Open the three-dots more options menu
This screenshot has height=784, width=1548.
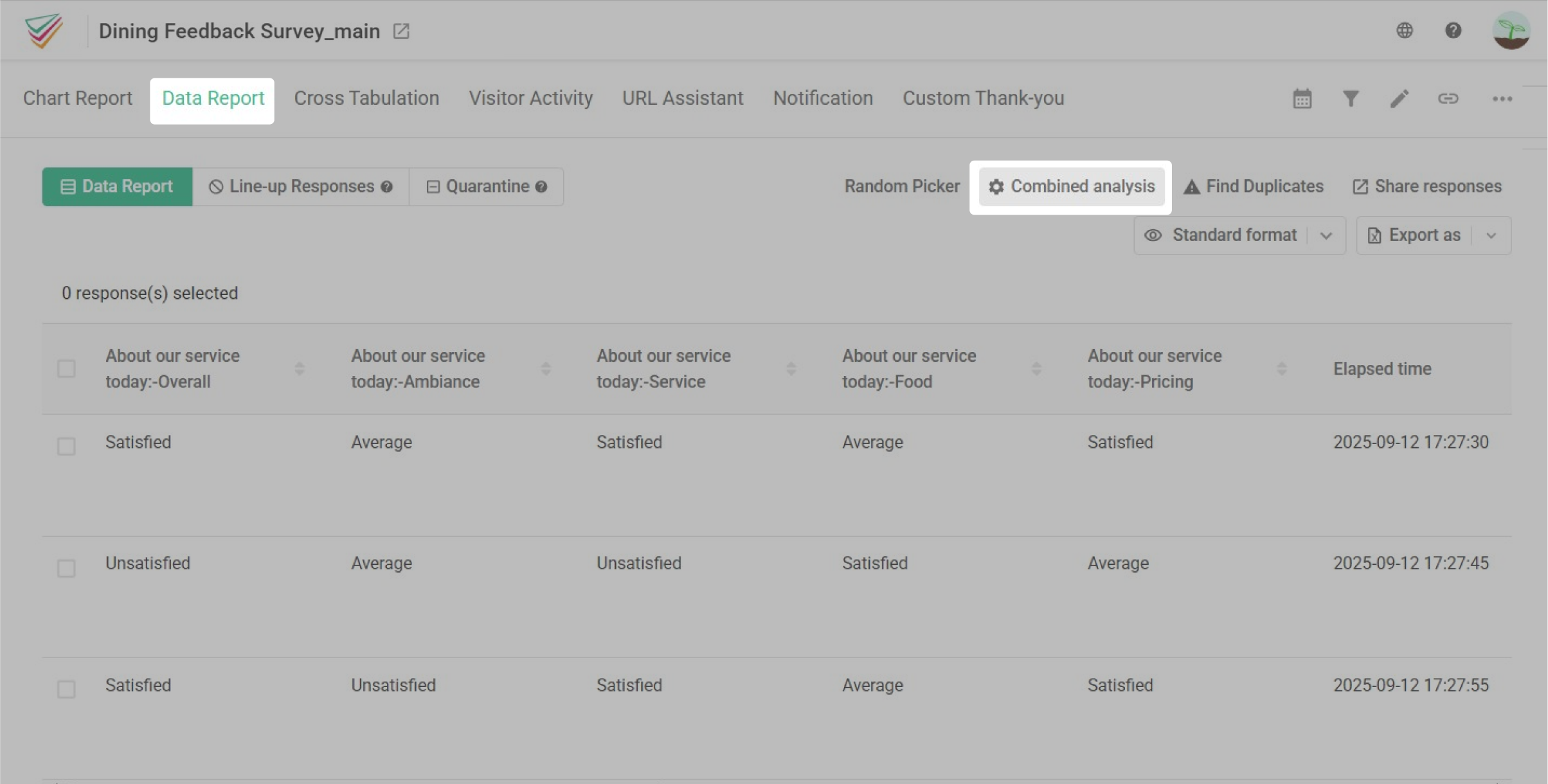click(1502, 99)
